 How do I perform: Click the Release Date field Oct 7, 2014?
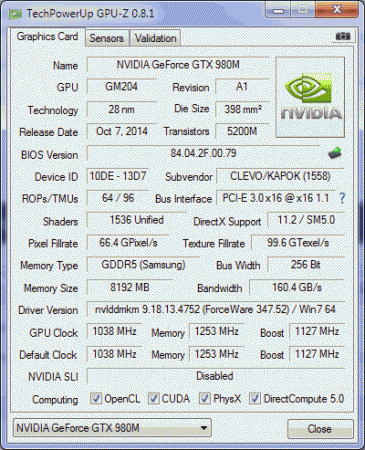pyautogui.click(x=121, y=131)
